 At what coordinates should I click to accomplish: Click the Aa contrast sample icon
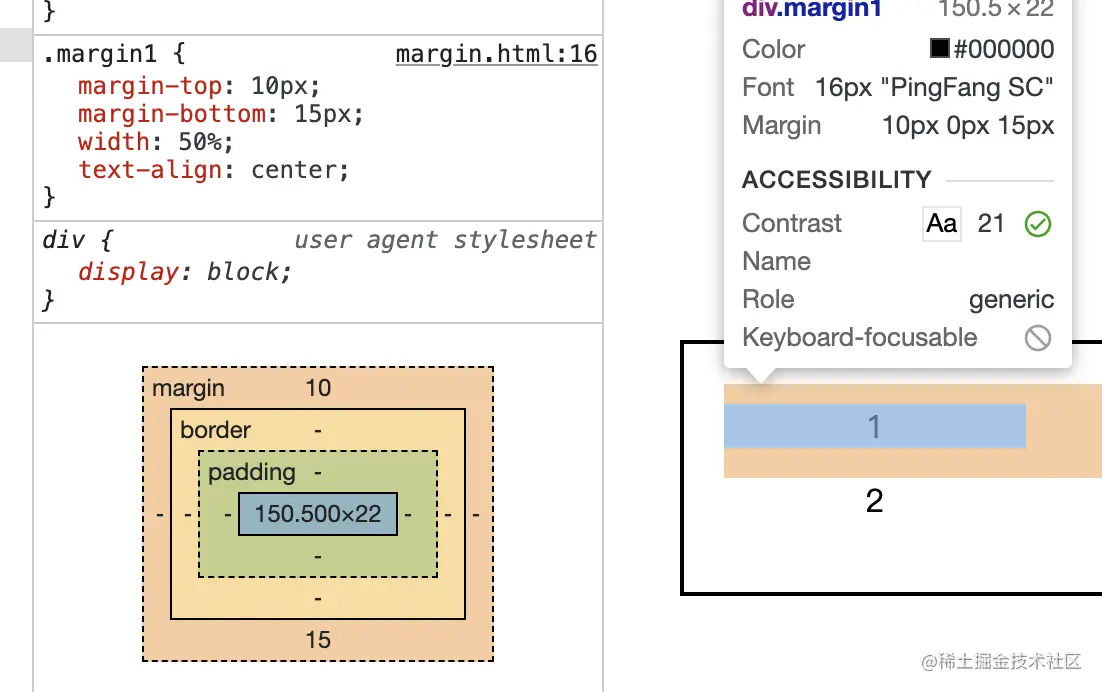[x=941, y=224]
